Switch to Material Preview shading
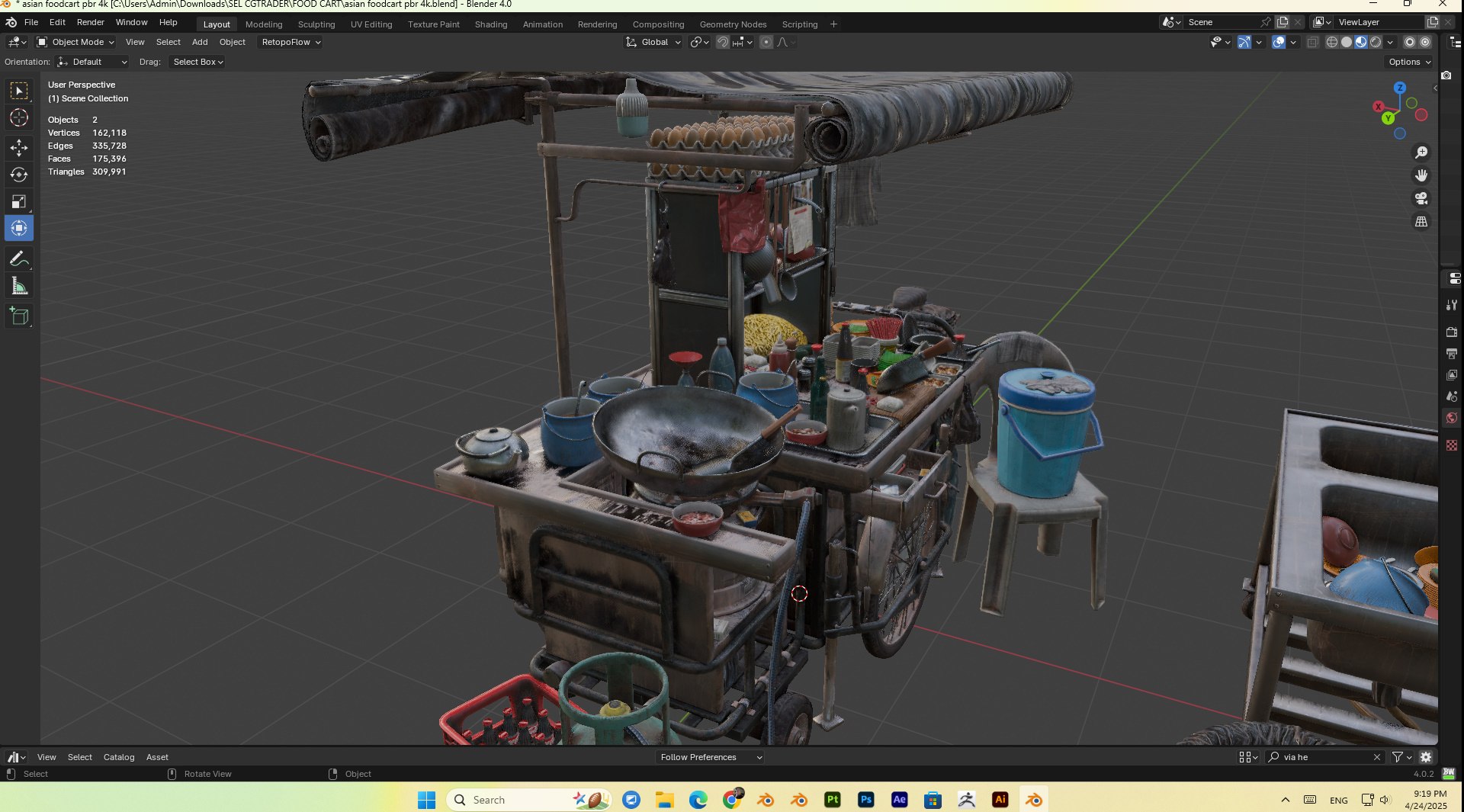This screenshot has height=812, width=1464. tap(1361, 42)
